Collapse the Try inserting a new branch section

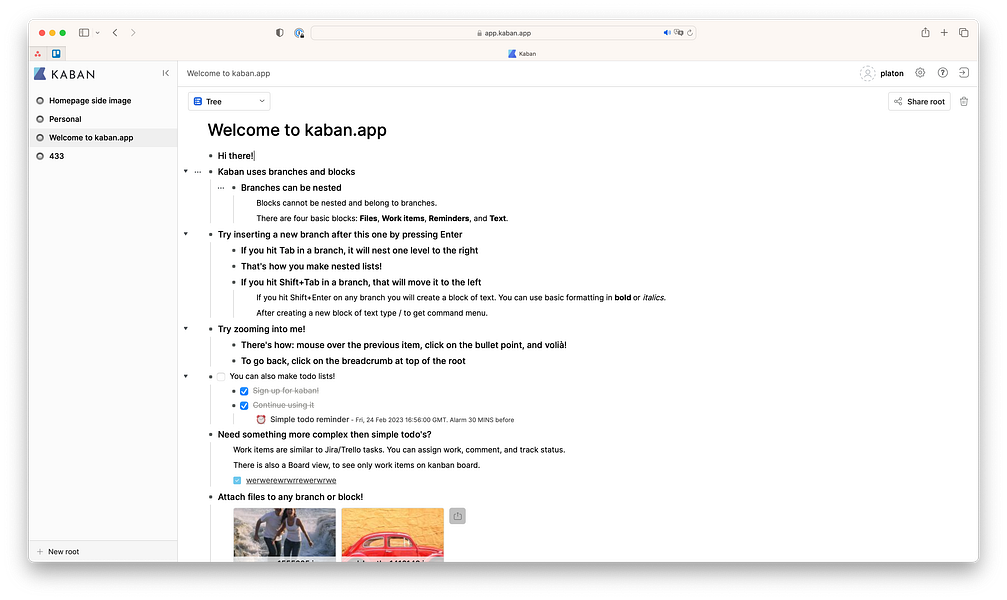click(x=186, y=234)
